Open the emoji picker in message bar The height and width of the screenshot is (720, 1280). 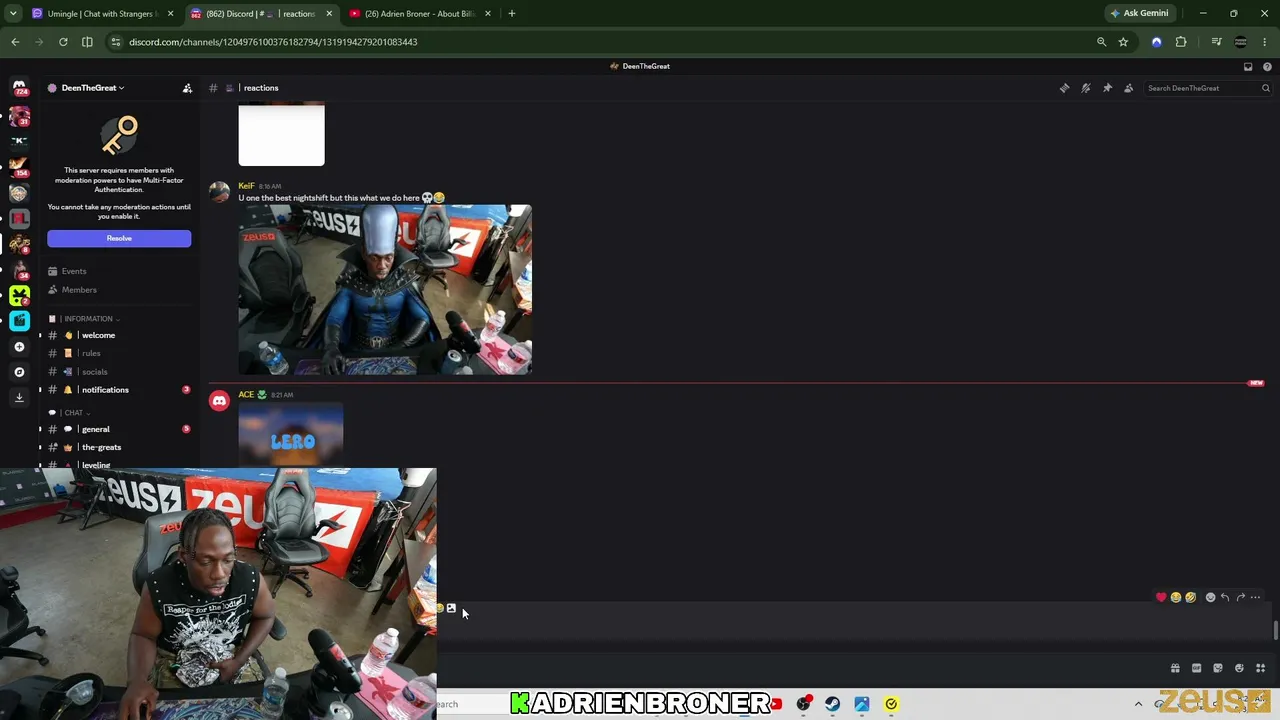tap(1239, 668)
